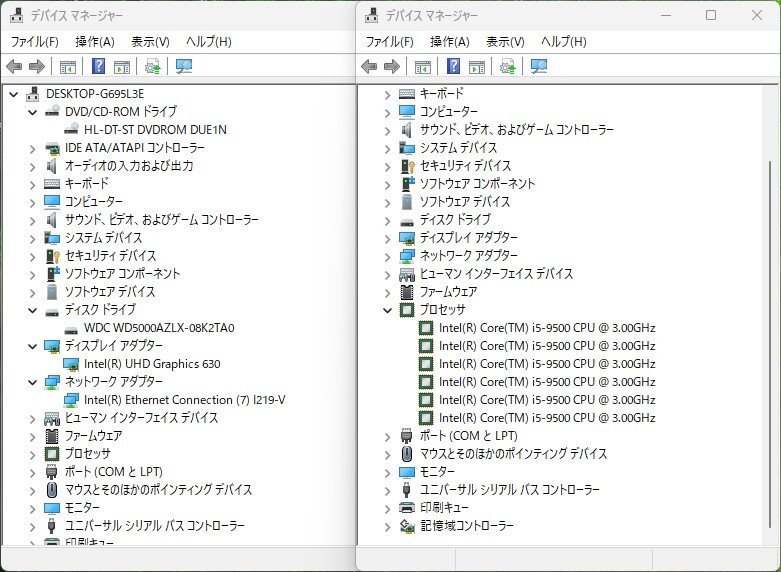Select HL-DT-ST DVDROM DUE1N device
The image size is (781, 572).
[155, 130]
